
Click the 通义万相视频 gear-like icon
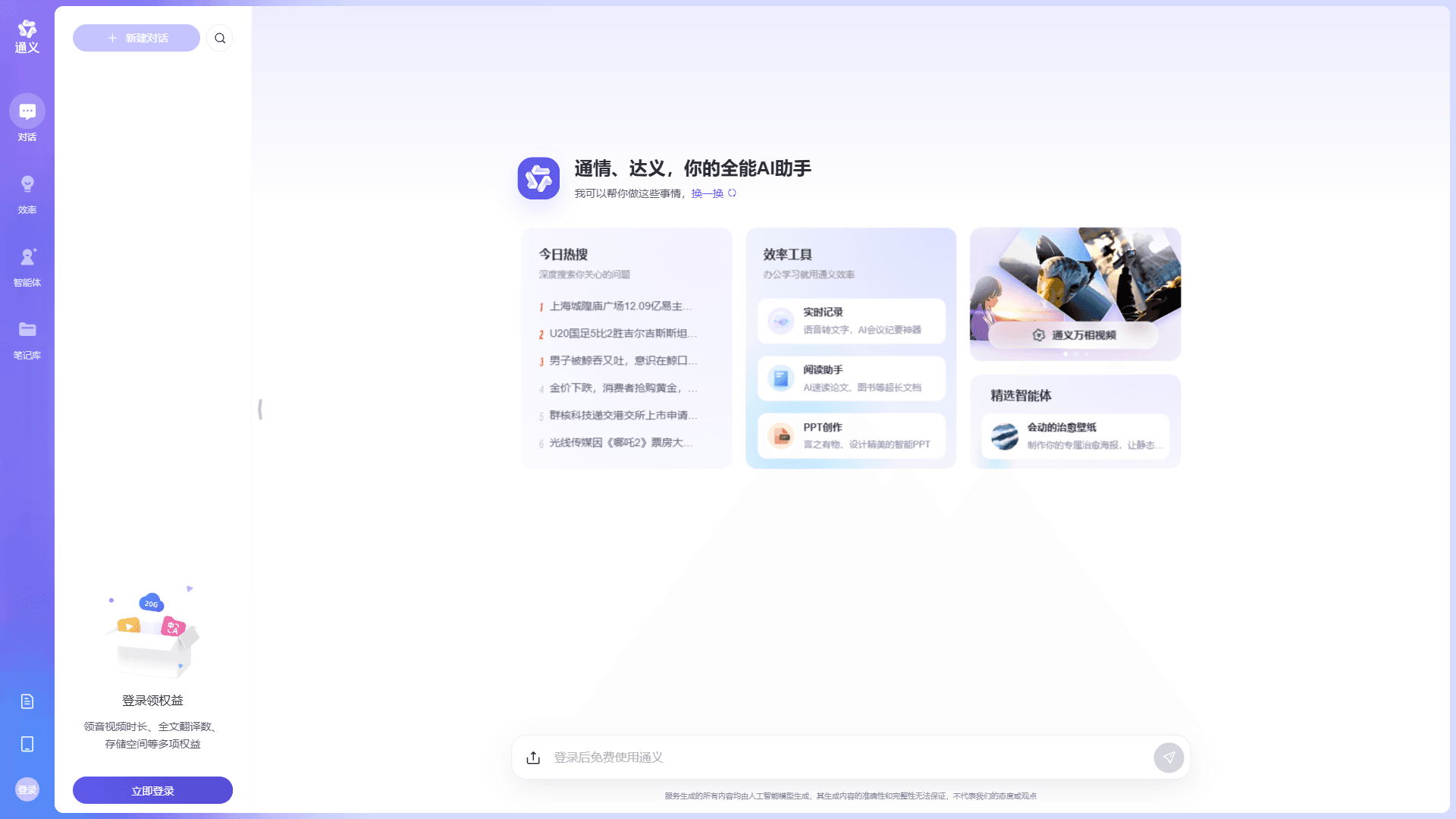1039,335
